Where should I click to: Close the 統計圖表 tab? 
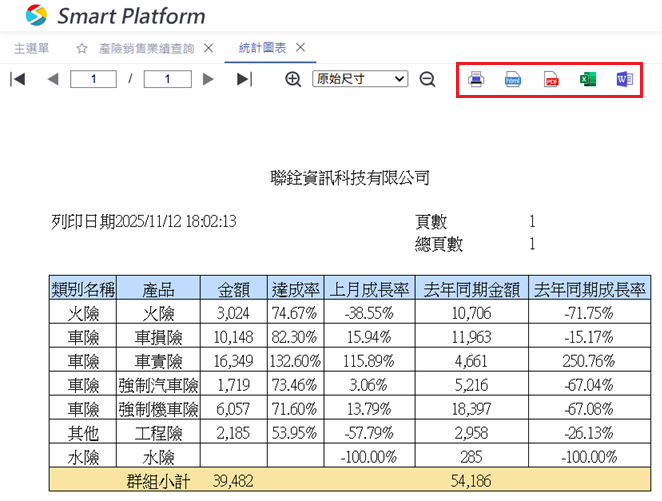300,47
